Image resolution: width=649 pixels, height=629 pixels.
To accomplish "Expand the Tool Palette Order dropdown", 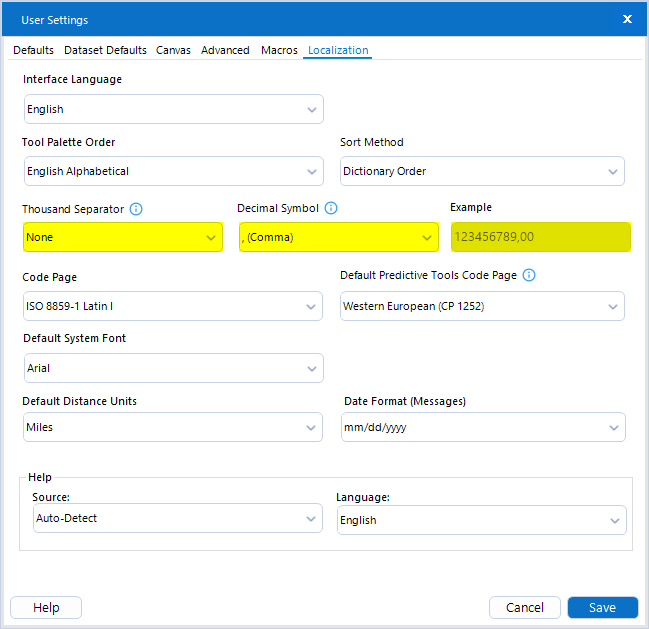I will (173, 171).
